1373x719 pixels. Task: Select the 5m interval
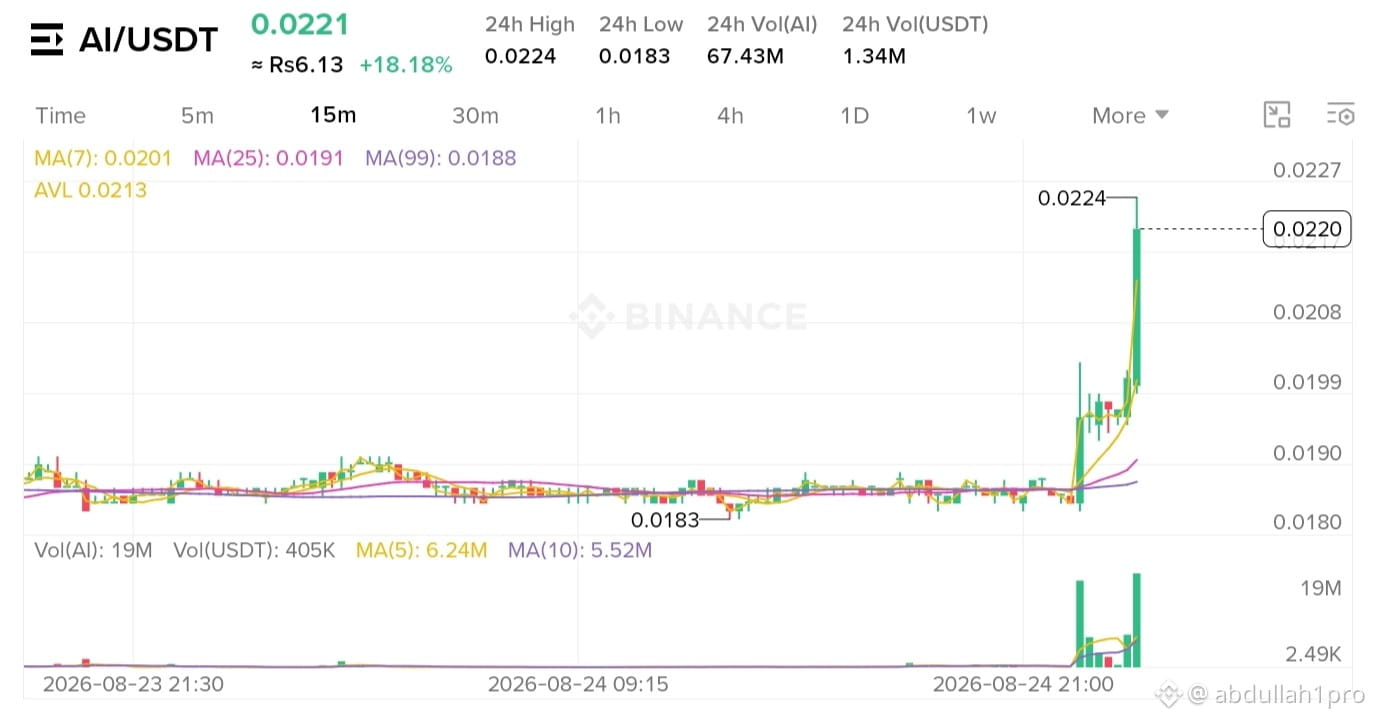point(197,115)
